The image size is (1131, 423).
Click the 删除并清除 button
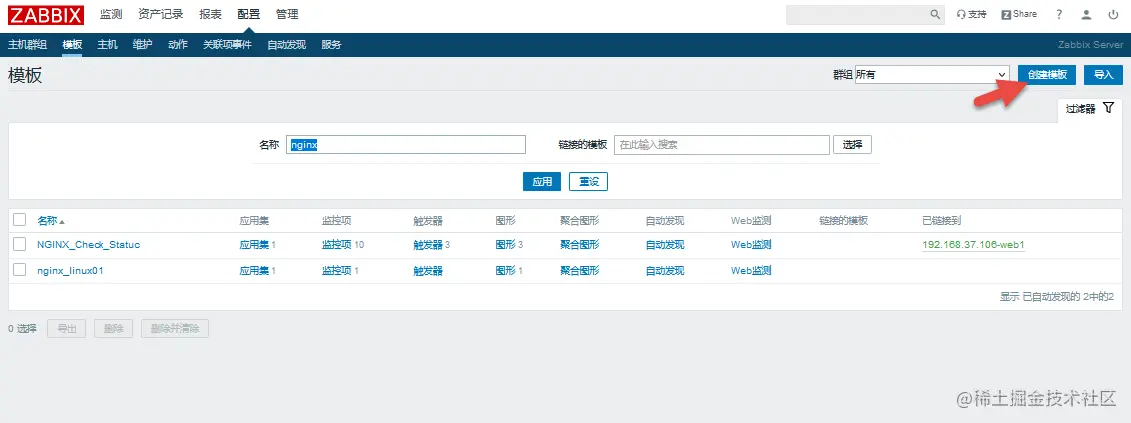(x=175, y=328)
